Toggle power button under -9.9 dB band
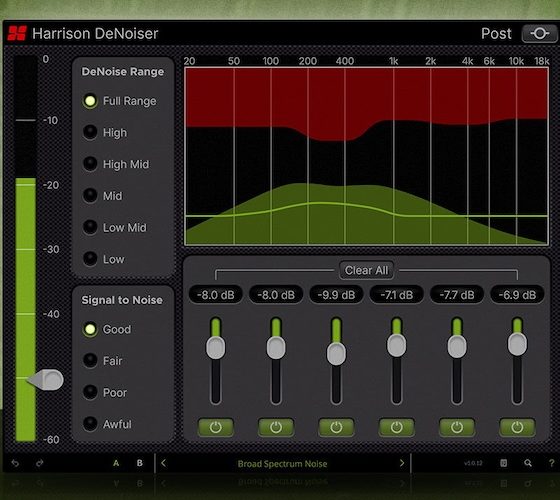Screen dimensions: 560x500 pyautogui.click(x=336, y=427)
